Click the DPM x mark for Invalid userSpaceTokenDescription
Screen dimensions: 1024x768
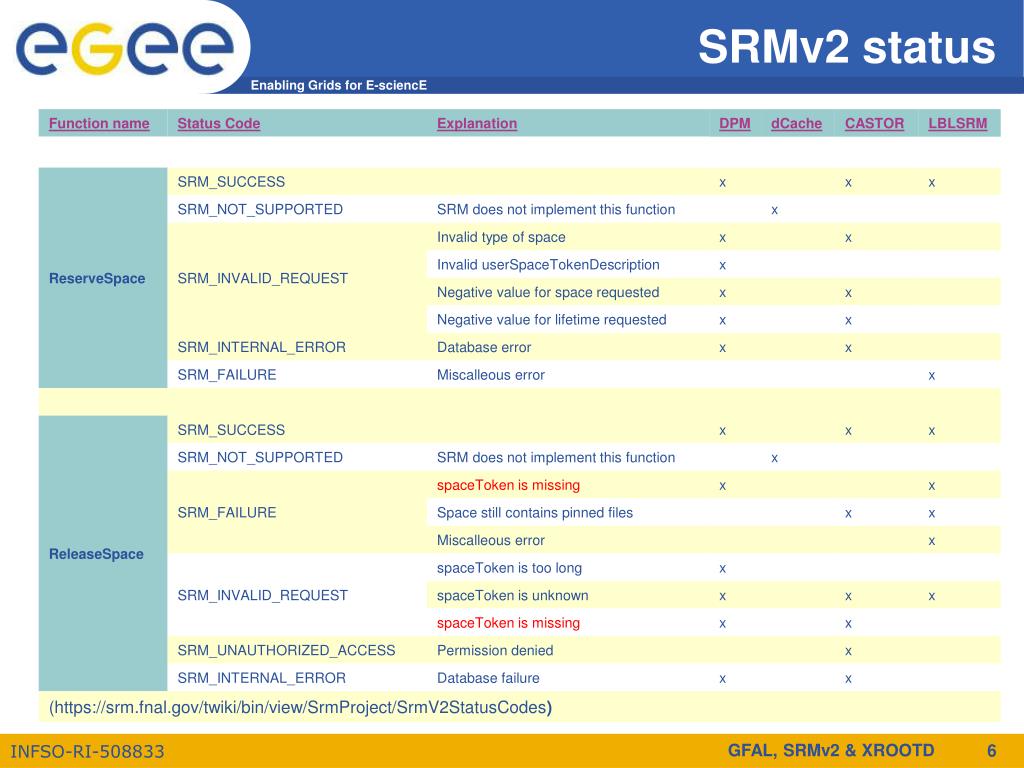722,266
